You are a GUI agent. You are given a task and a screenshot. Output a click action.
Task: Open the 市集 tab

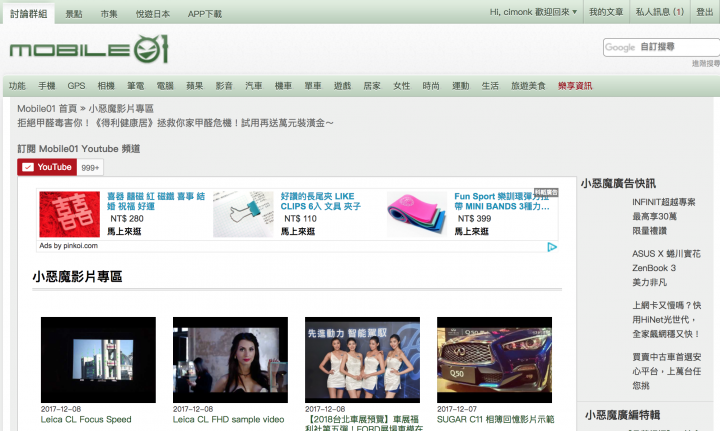tap(109, 14)
